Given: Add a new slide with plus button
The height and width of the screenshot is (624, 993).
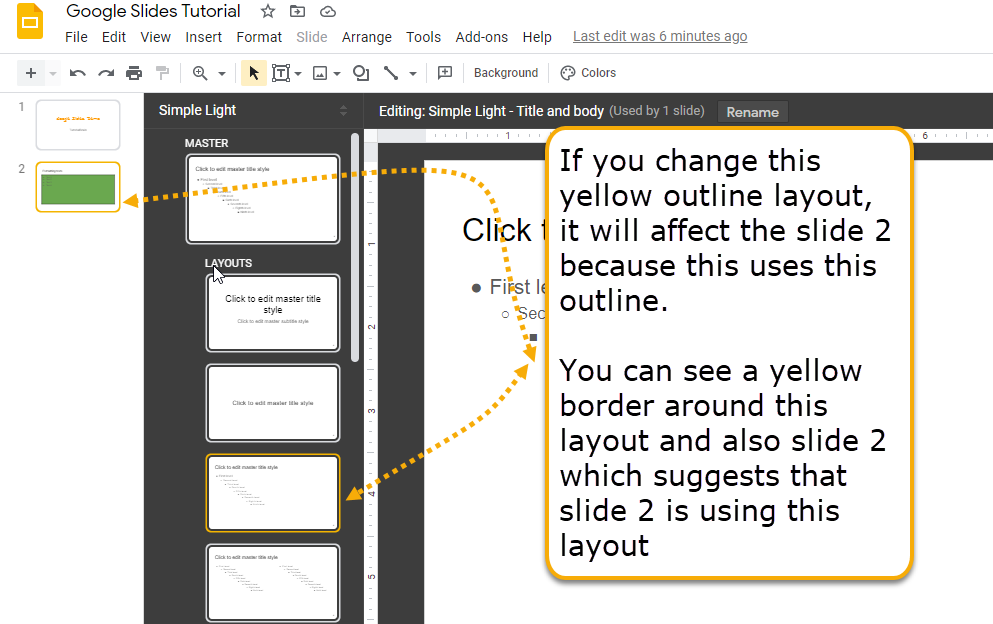Looking at the screenshot, I should tap(30, 73).
